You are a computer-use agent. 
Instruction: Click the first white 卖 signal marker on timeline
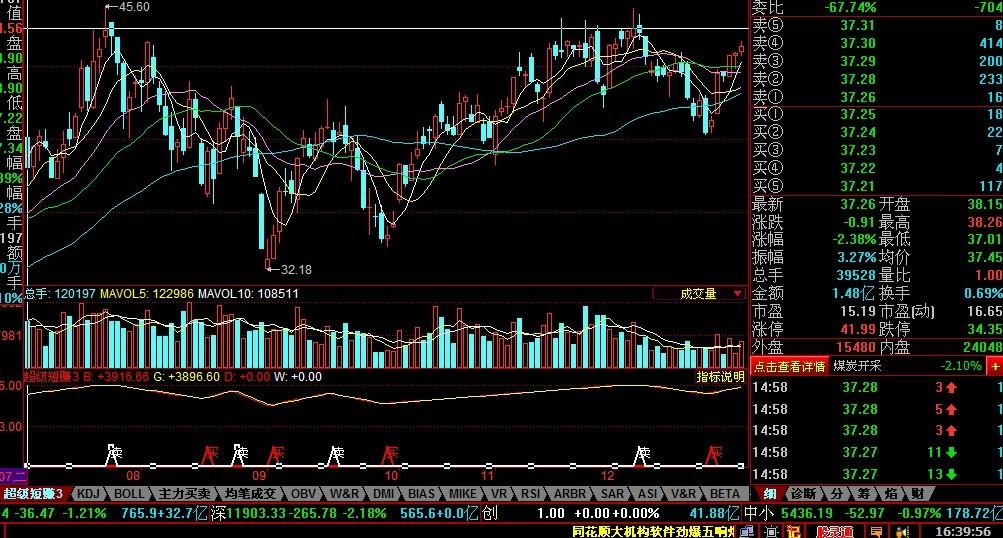coord(112,455)
